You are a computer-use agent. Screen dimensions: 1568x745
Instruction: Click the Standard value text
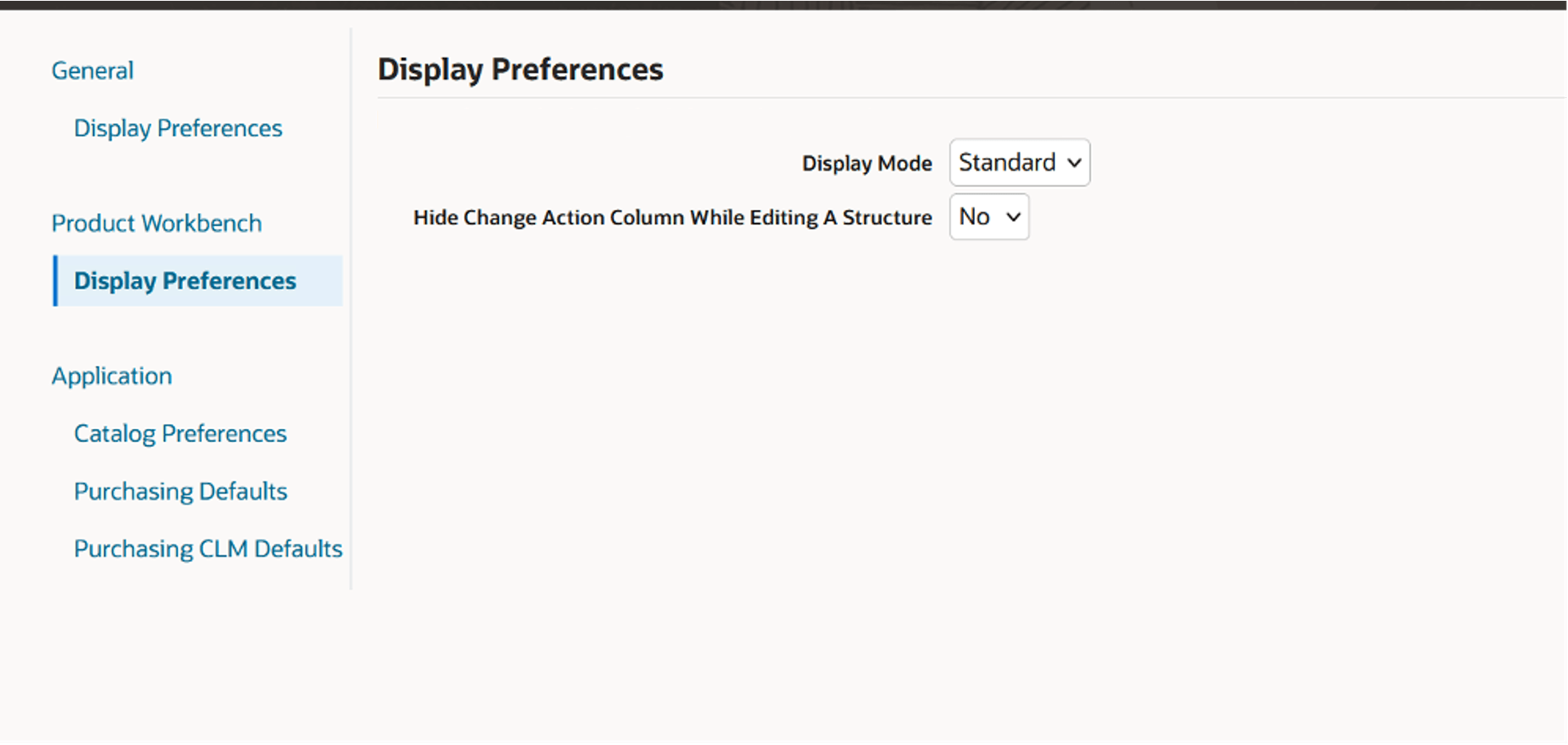pyautogui.click(x=1007, y=163)
